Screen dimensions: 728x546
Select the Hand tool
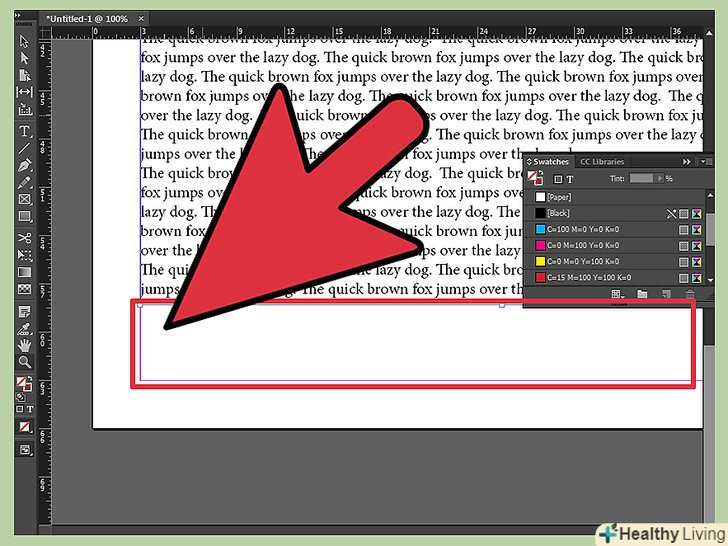point(25,345)
